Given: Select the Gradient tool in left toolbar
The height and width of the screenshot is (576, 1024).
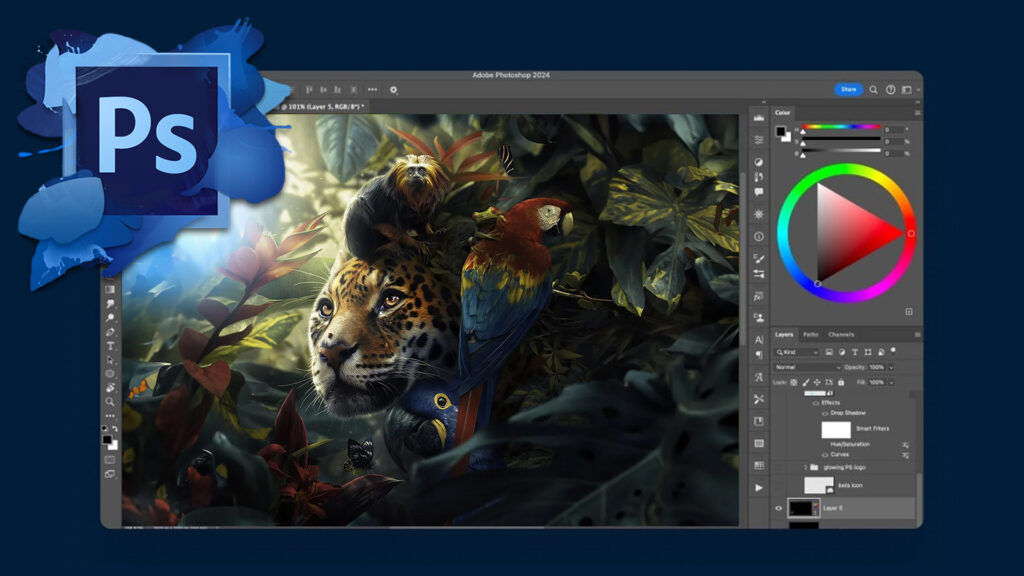Looking at the screenshot, I should point(110,289).
